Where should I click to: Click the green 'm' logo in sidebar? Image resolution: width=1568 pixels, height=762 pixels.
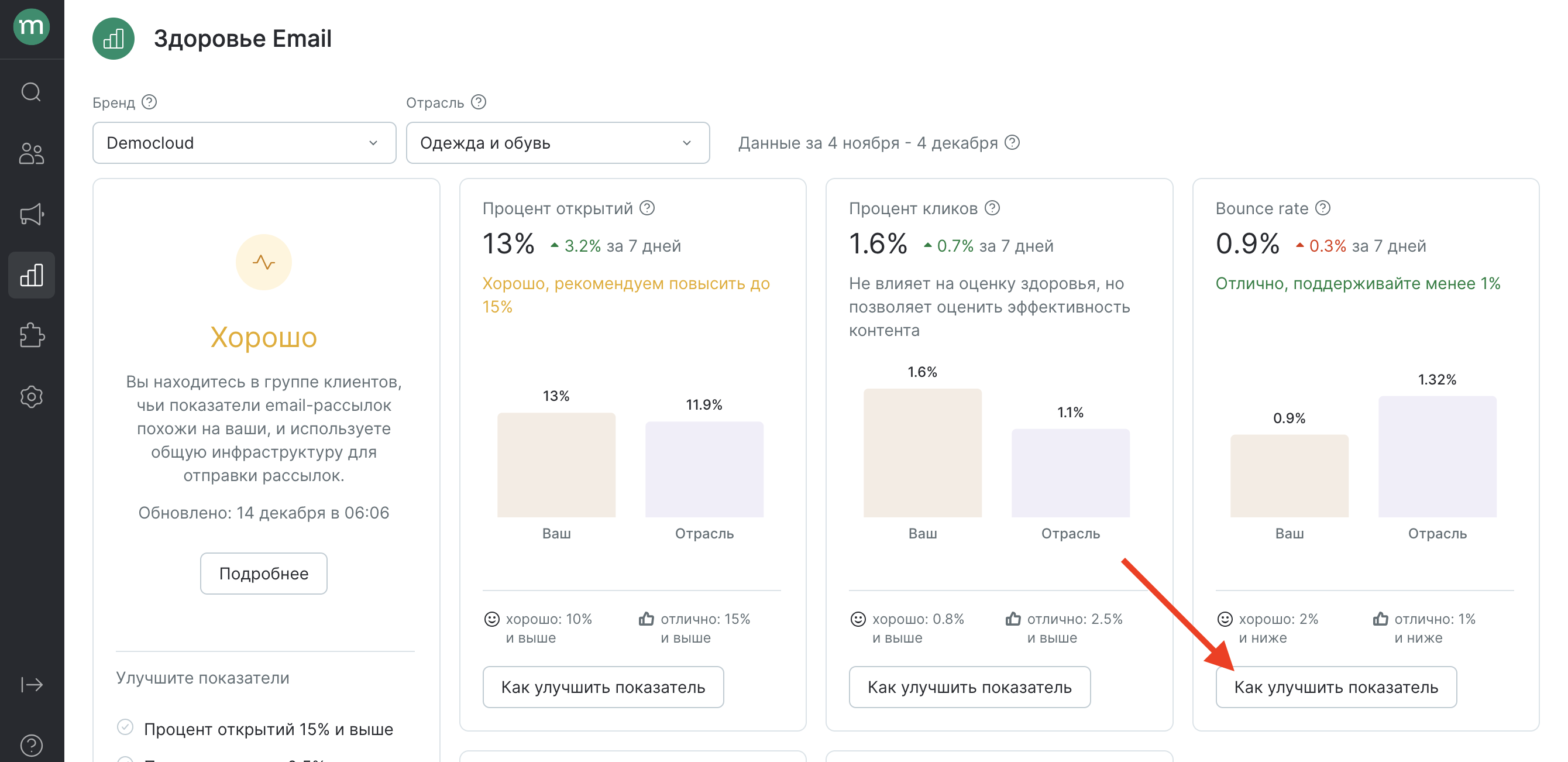[x=32, y=26]
